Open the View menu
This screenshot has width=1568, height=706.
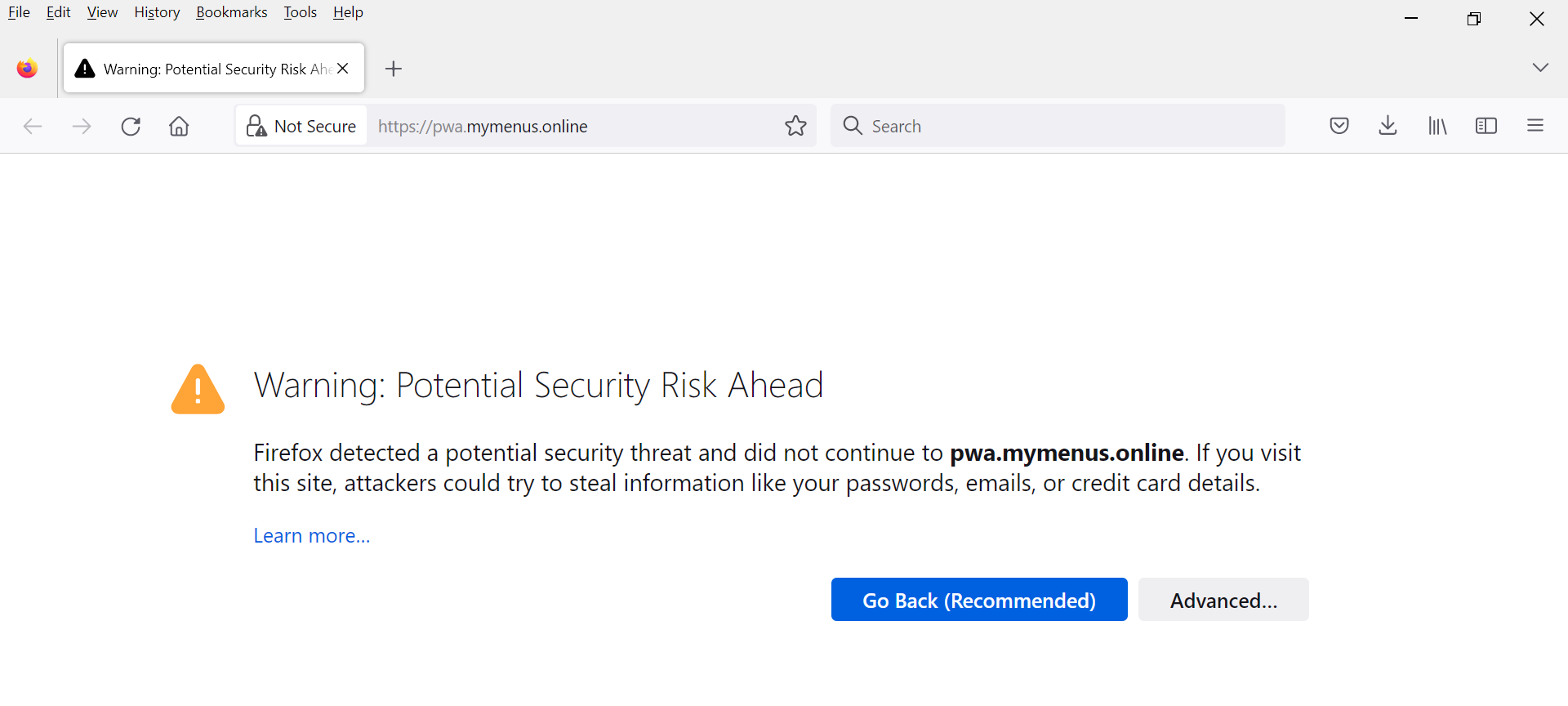point(102,12)
